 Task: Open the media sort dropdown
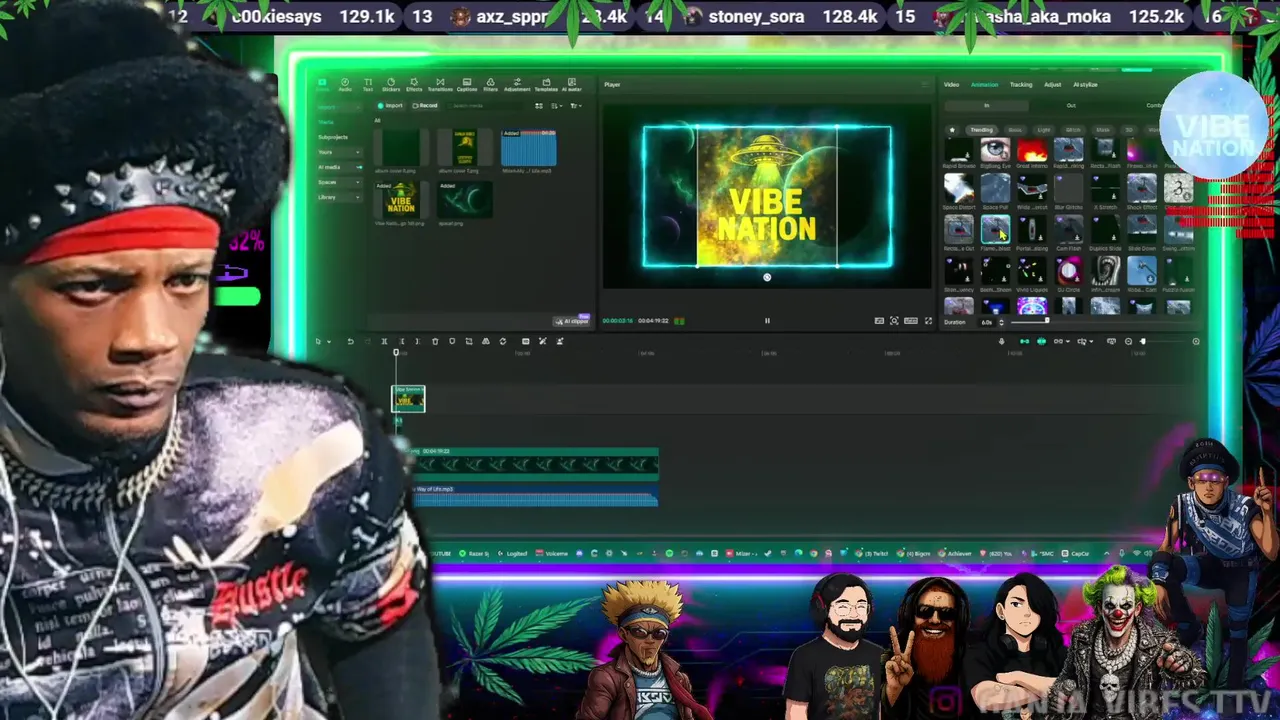click(556, 106)
